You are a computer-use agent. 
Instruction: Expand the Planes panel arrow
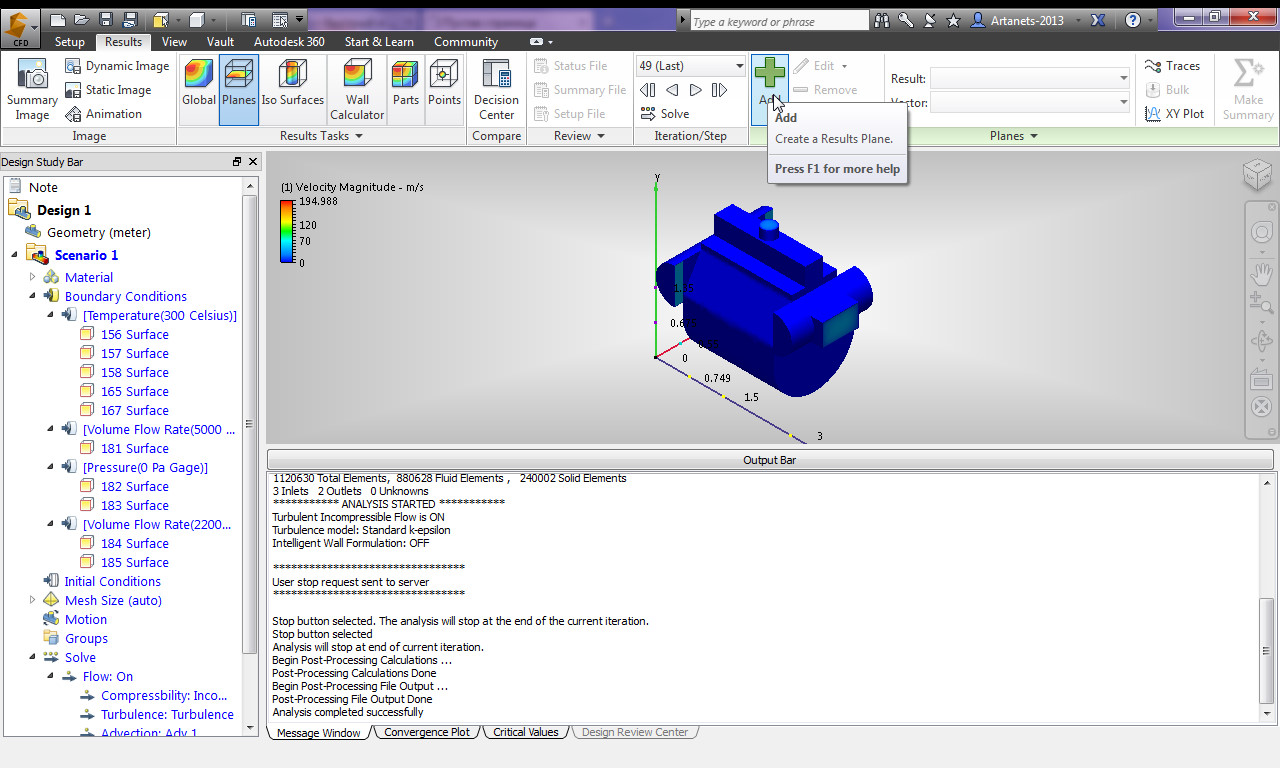click(1033, 136)
